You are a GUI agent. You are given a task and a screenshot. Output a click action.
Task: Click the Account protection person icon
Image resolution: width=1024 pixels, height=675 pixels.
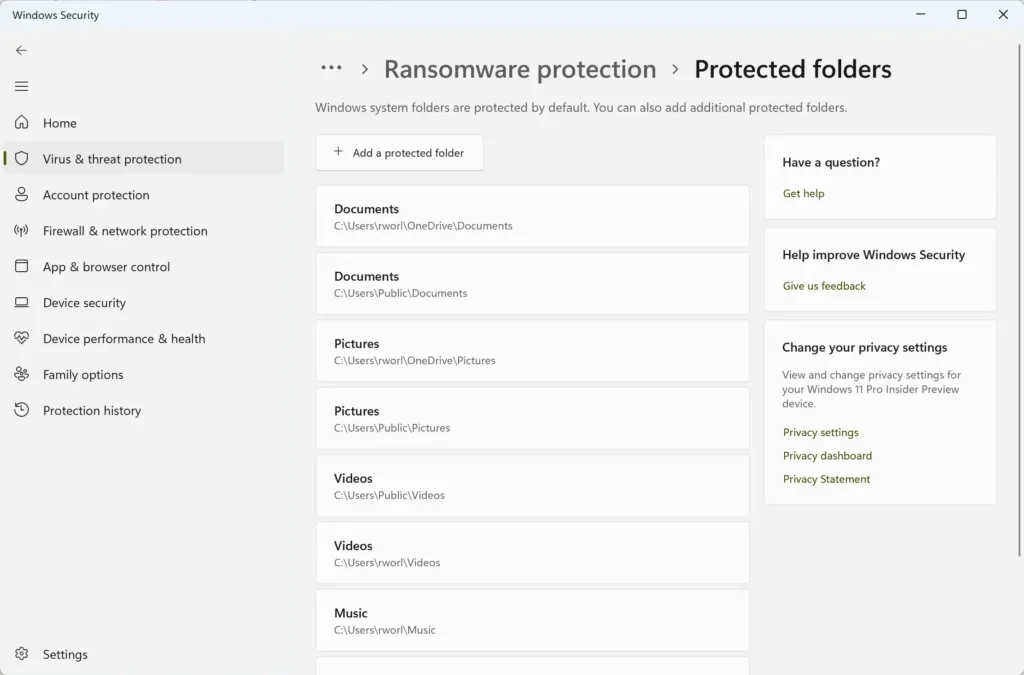pos(22,195)
